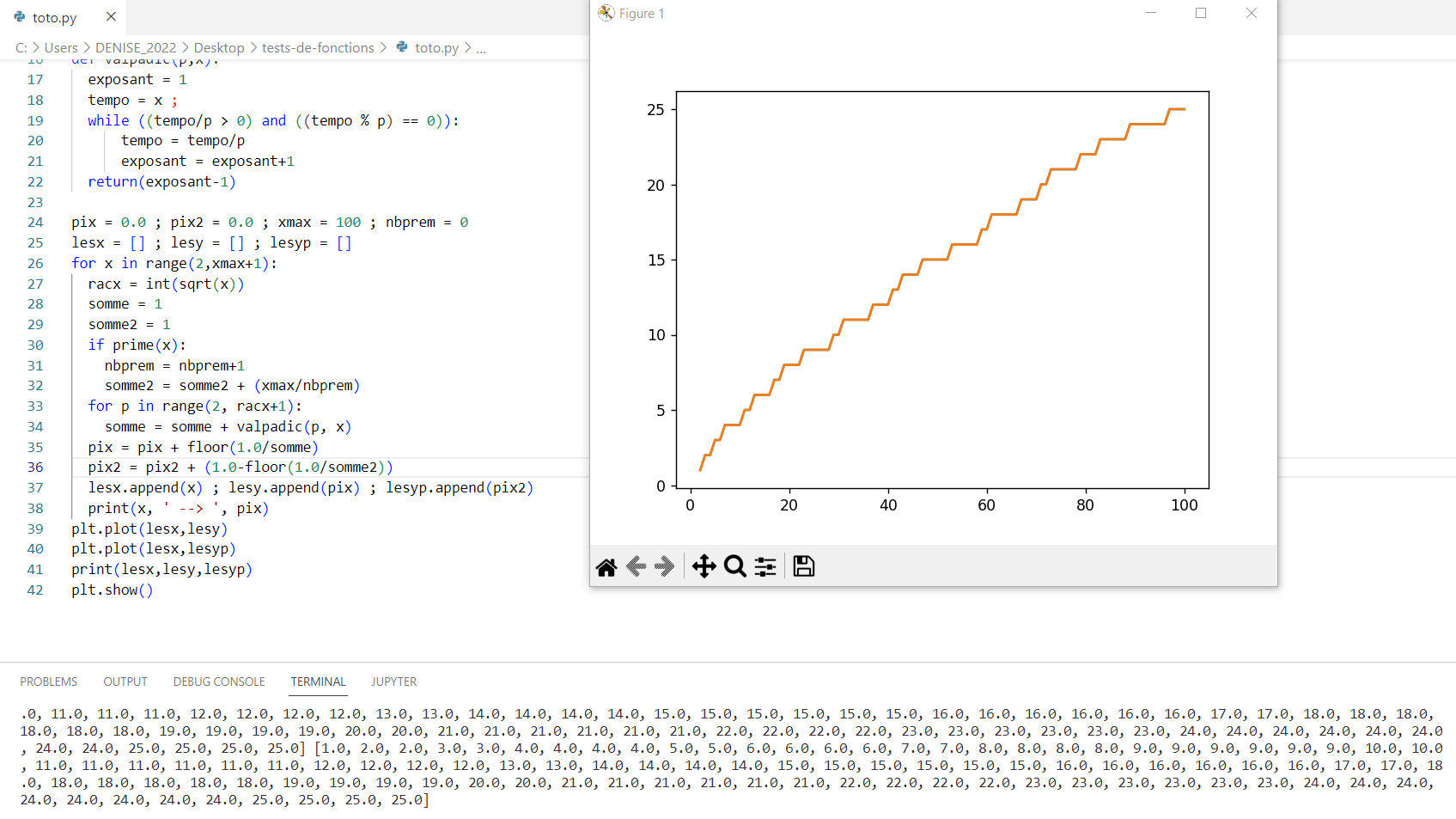Click line number 36 in the gutter

(35, 468)
